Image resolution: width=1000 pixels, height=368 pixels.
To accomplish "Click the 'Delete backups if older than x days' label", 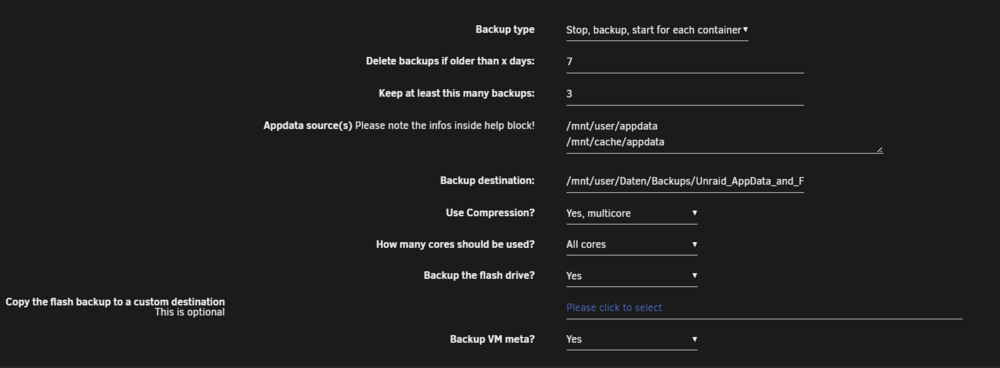I will click(450, 61).
